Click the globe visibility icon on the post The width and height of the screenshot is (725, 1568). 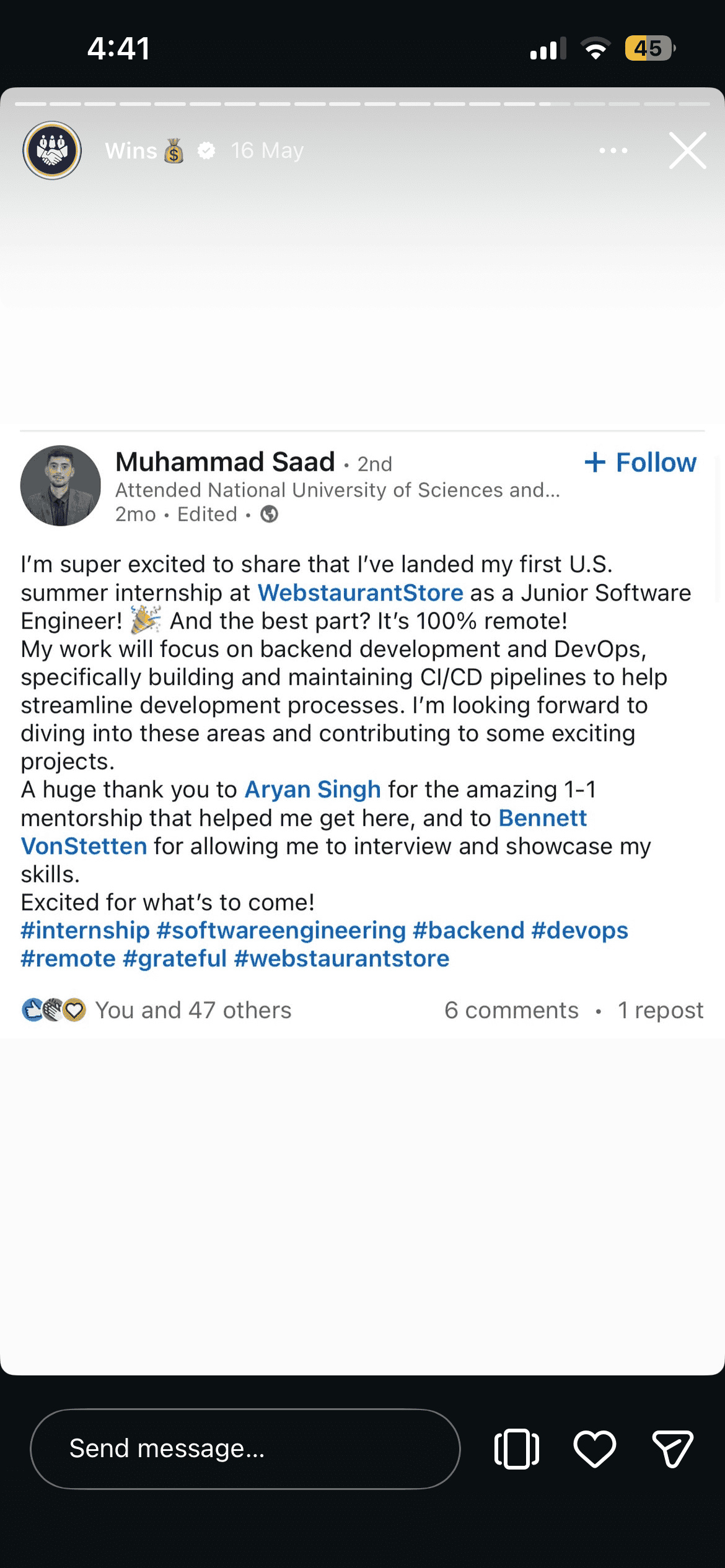[269, 514]
